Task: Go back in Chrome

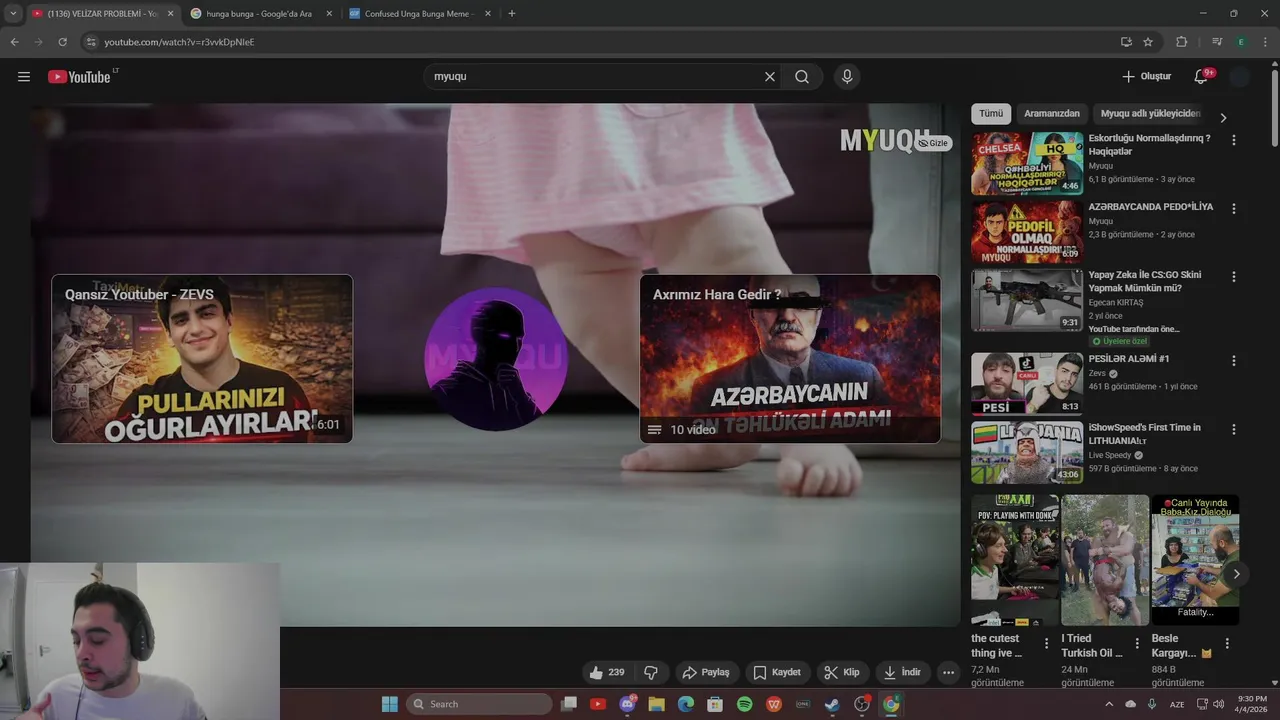Action: (14, 42)
